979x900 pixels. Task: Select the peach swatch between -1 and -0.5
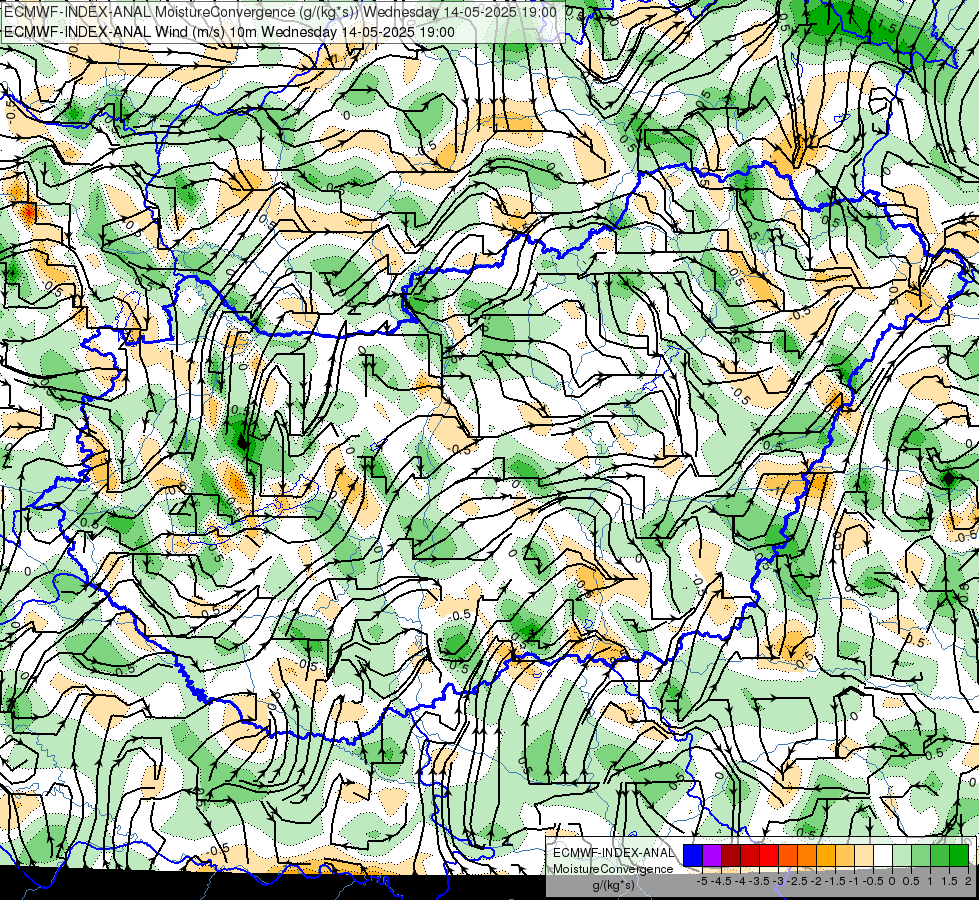(x=864, y=856)
